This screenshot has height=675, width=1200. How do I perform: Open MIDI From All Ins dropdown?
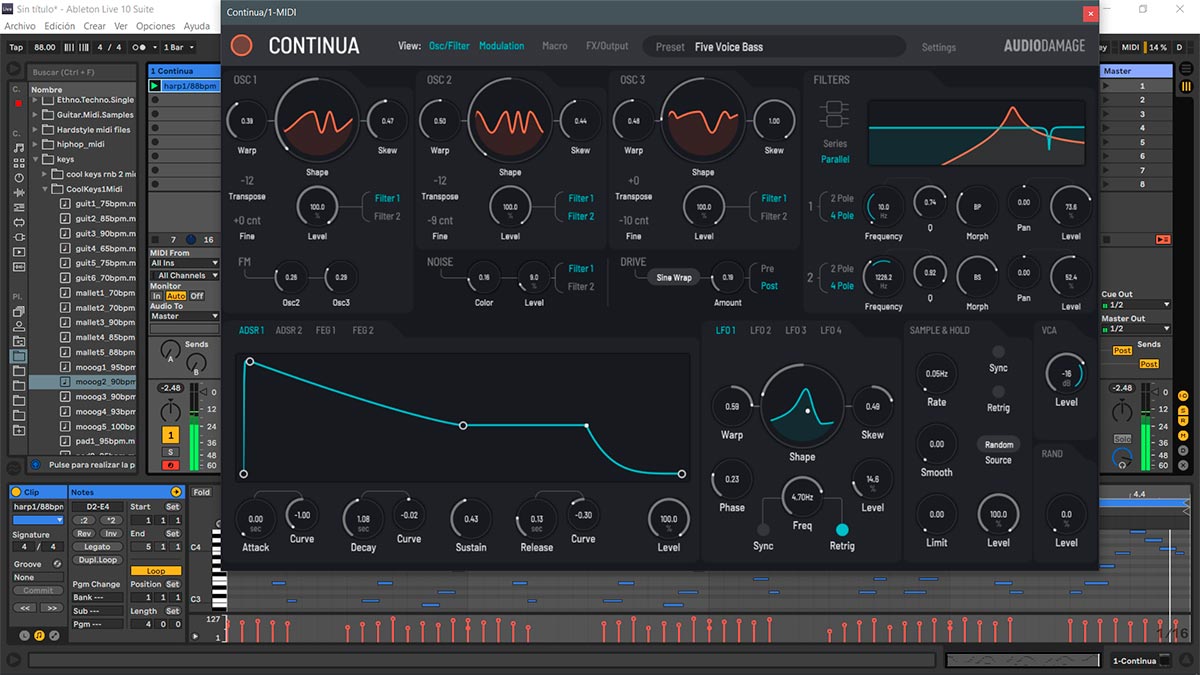pos(184,264)
